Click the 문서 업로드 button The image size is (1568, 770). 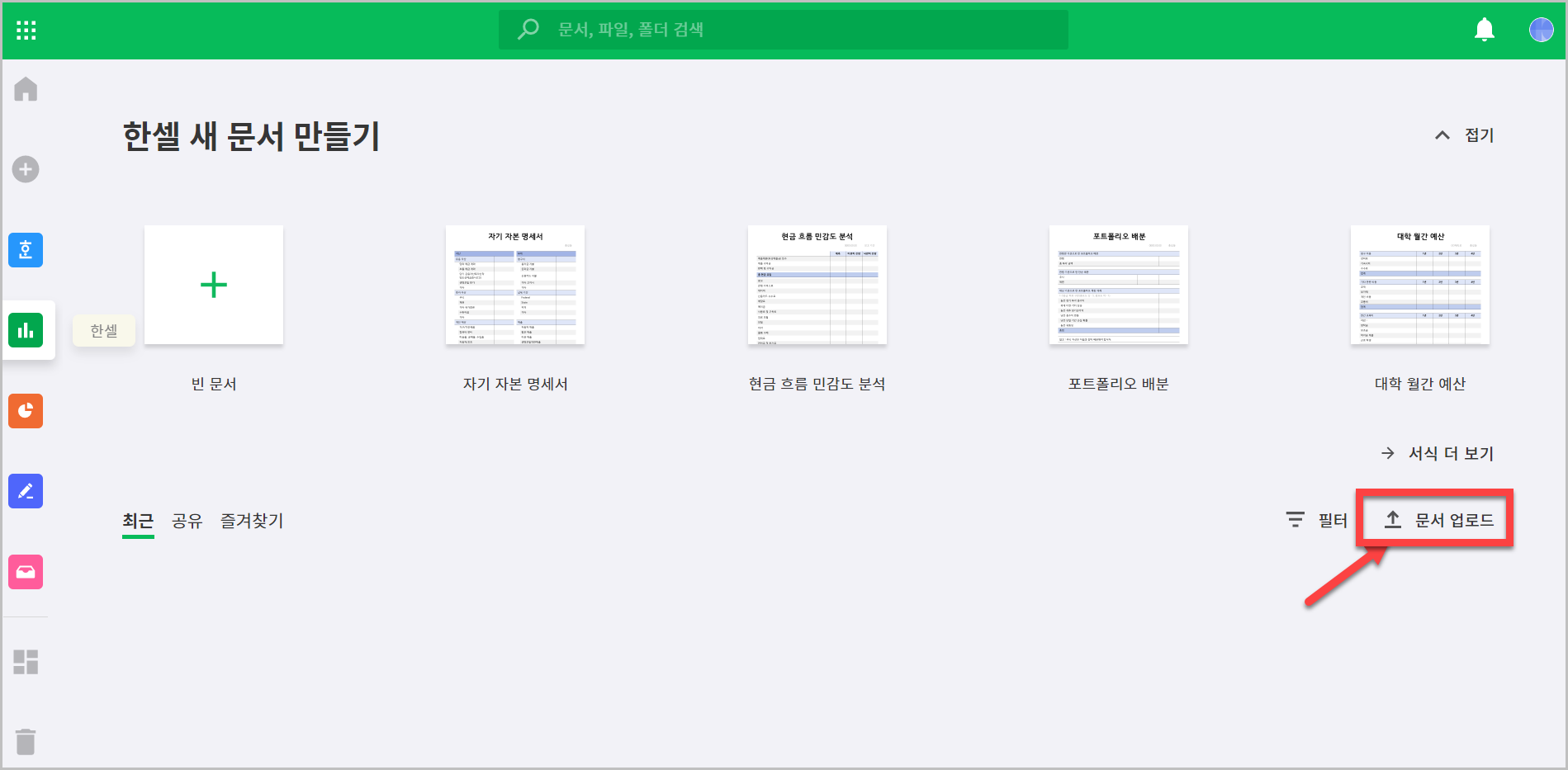pyautogui.click(x=1438, y=520)
